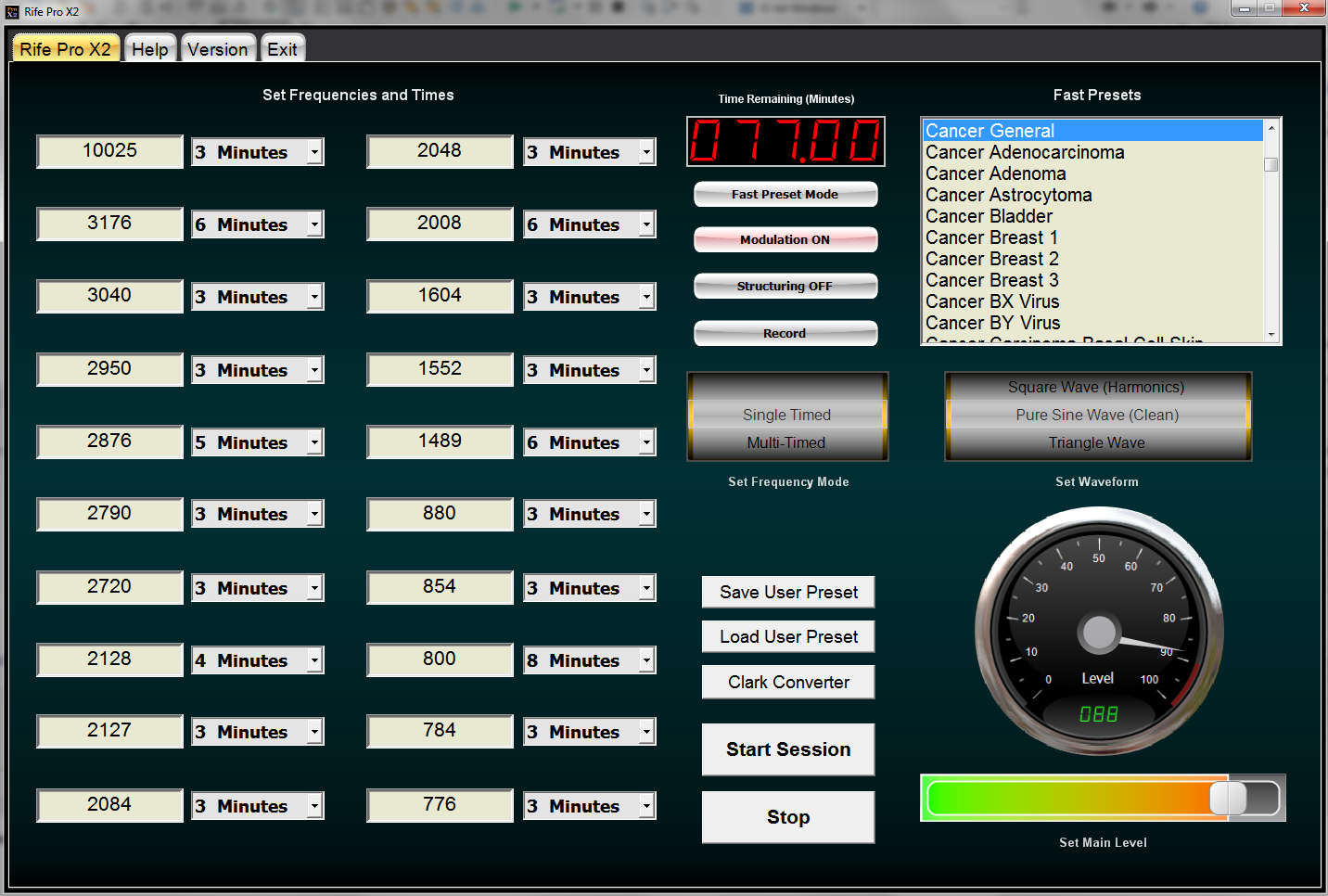Click the frequency field containing 2790
Screen dimensions: 1328x896
[109, 514]
